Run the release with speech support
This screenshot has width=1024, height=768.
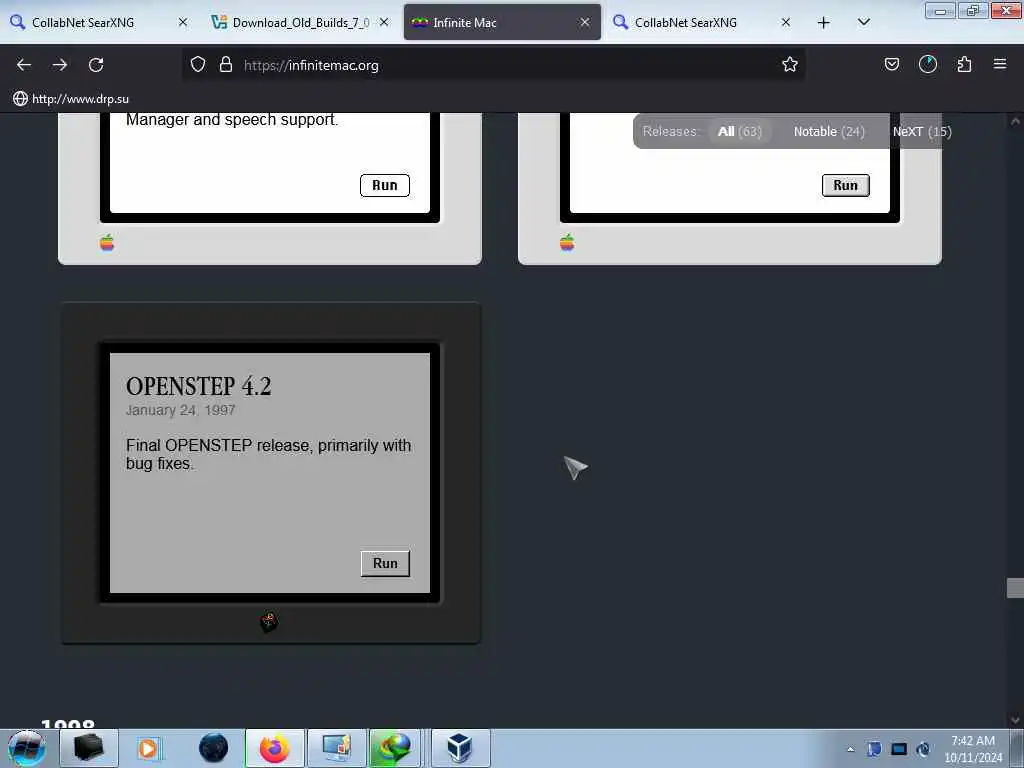pos(385,185)
